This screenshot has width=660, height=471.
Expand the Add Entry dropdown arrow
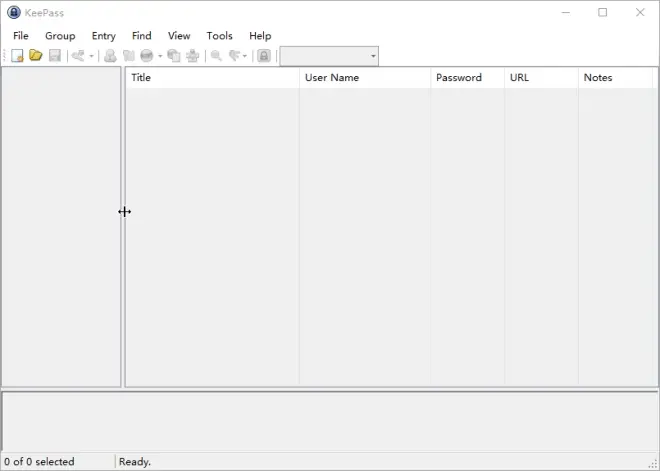91,56
